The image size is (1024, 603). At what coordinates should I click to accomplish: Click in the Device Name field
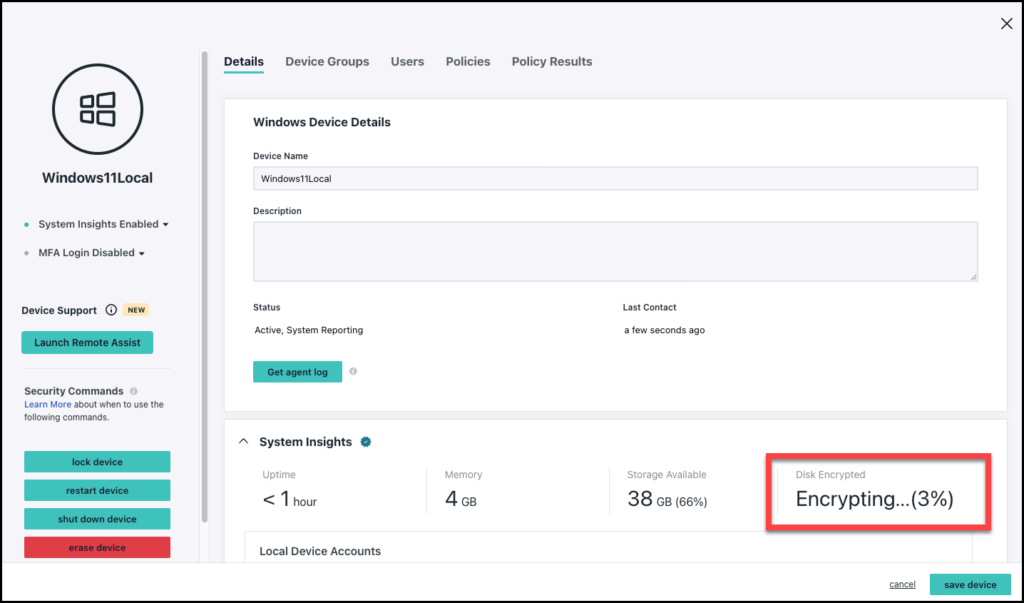click(x=614, y=179)
